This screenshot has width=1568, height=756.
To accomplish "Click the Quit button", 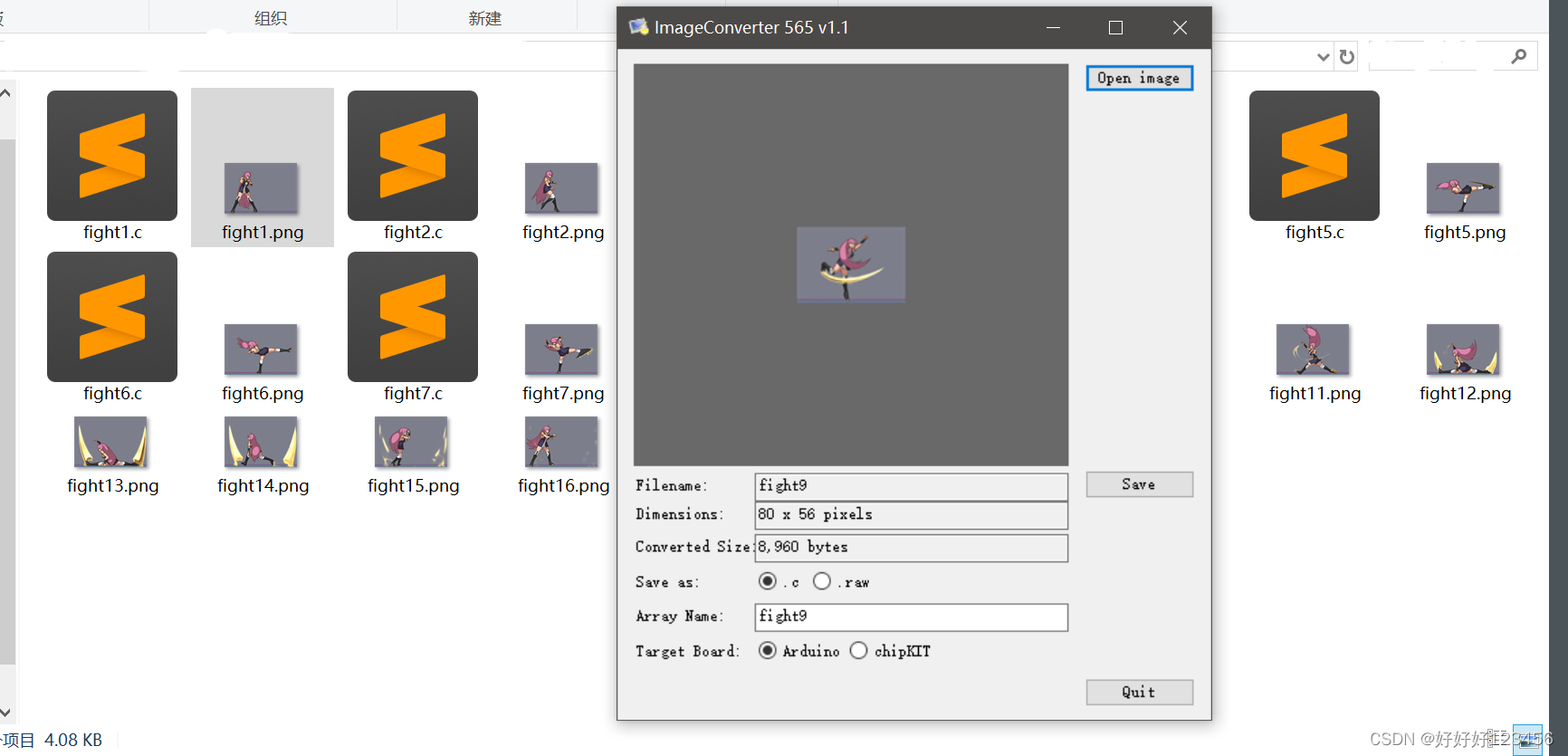I will click(1139, 692).
